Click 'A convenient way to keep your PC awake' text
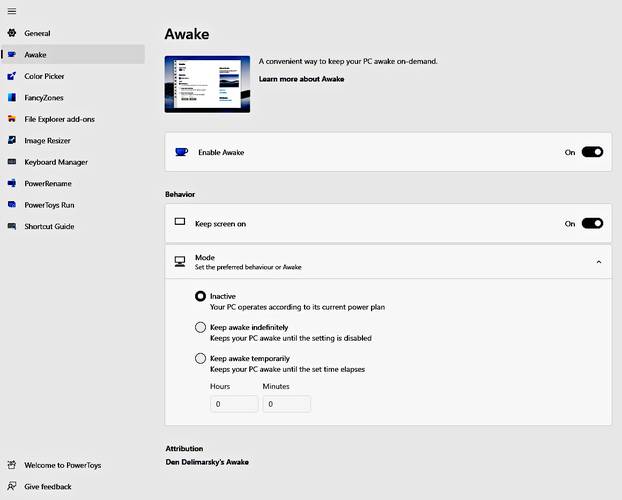The height and width of the screenshot is (500, 622). coord(348,61)
